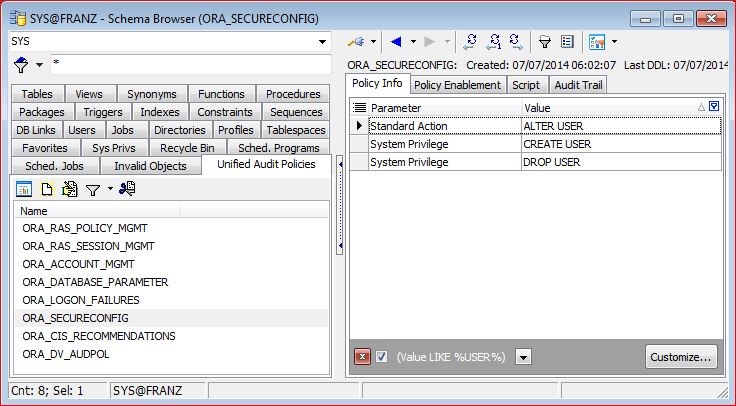Remove grid filter with red X button
Screen dimensions: 736x406
(x=362, y=357)
